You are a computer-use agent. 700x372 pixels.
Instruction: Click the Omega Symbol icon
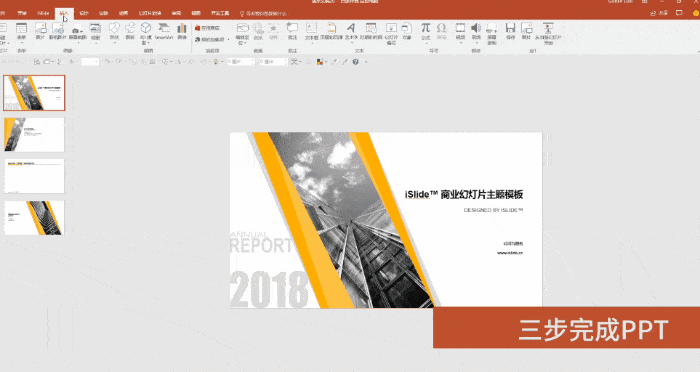(x=442, y=32)
